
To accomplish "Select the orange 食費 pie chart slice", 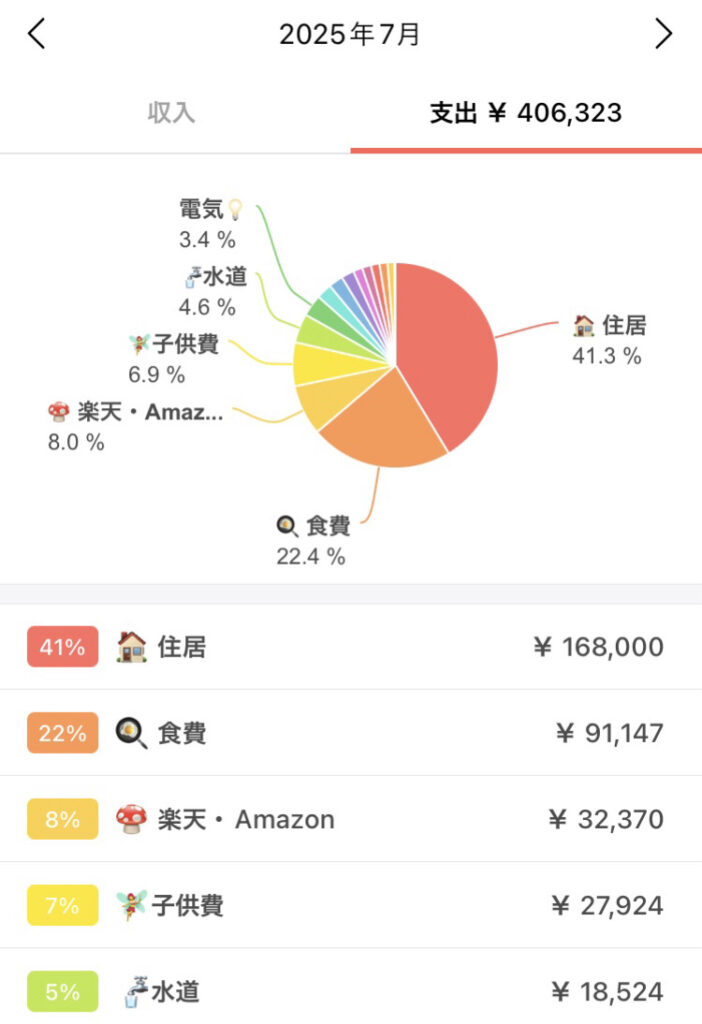I will point(384,424).
